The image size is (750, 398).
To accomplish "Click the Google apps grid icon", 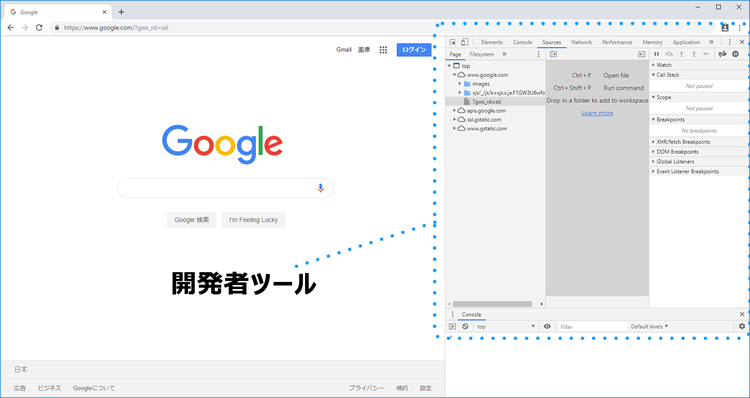I will tap(383, 50).
